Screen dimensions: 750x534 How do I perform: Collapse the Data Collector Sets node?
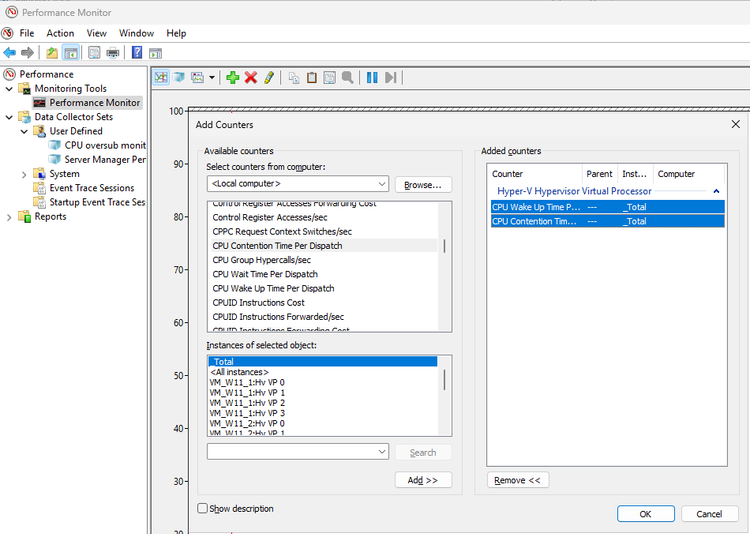click(x=9, y=117)
